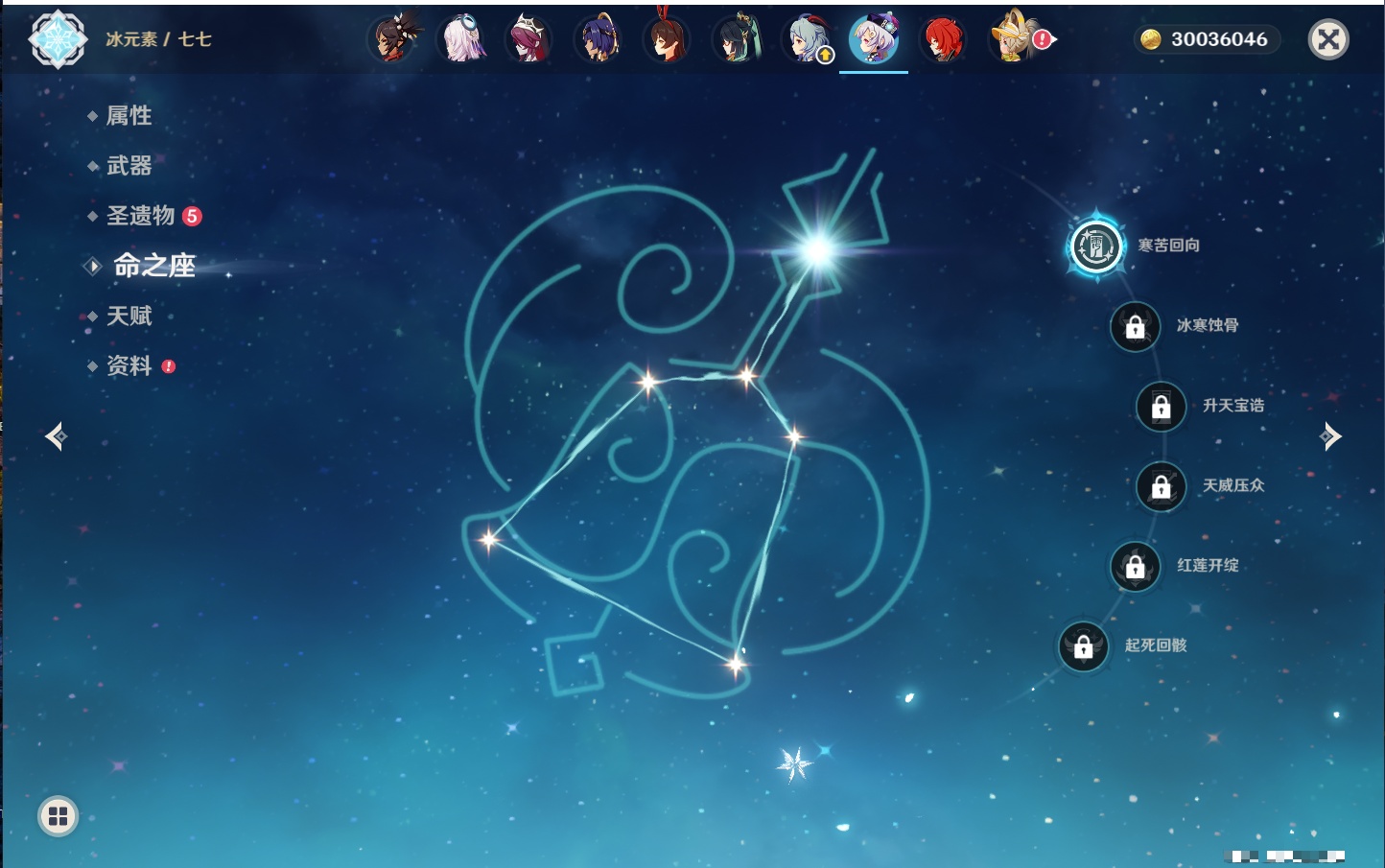Image resolution: width=1385 pixels, height=868 pixels.
Task: Open the activated 寒苦回向 constellation node
Action: [x=1095, y=246]
